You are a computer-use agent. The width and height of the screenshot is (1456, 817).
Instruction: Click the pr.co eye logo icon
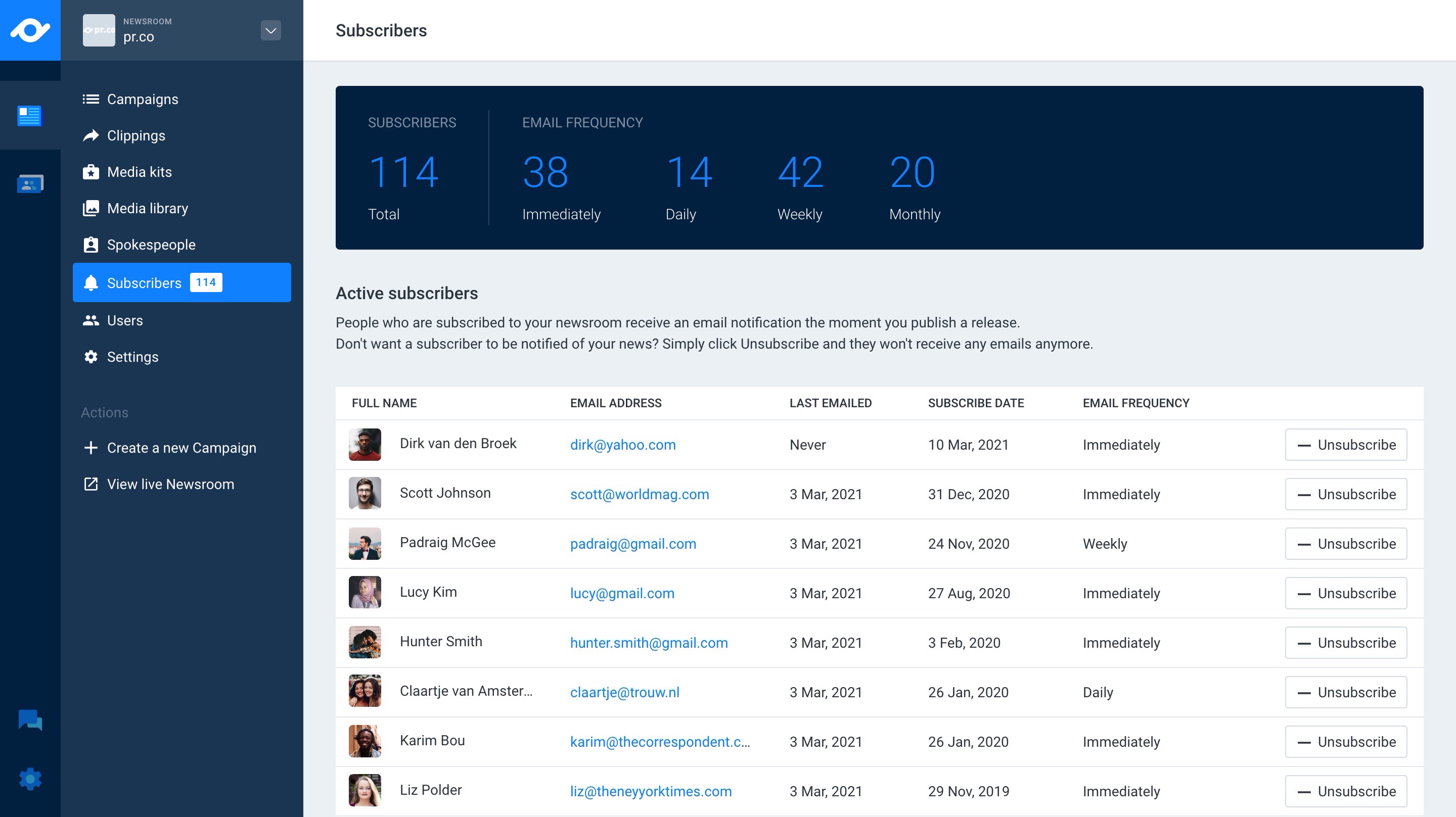[30, 30]
